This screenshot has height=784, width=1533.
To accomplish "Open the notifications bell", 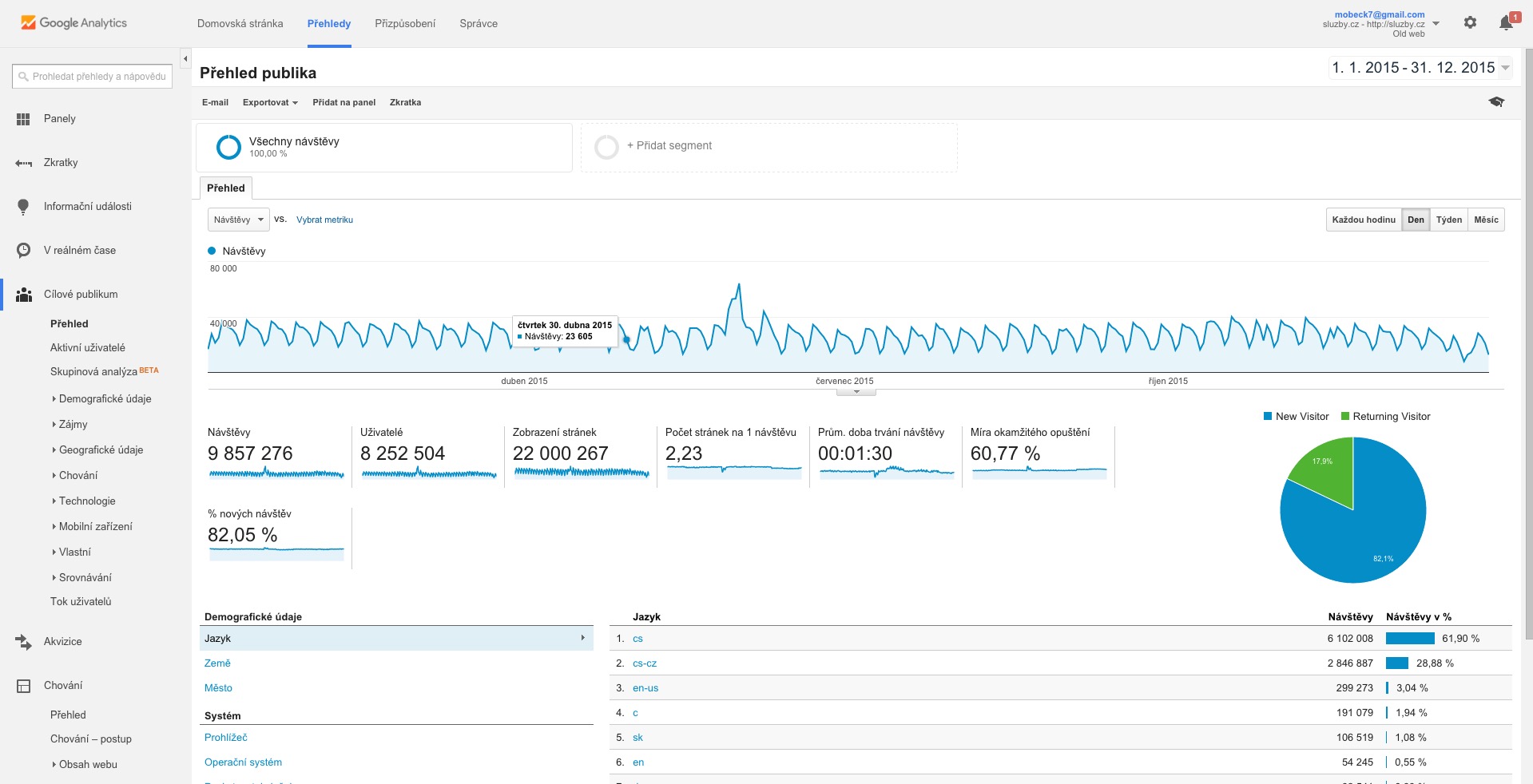I will (1506, 22).
